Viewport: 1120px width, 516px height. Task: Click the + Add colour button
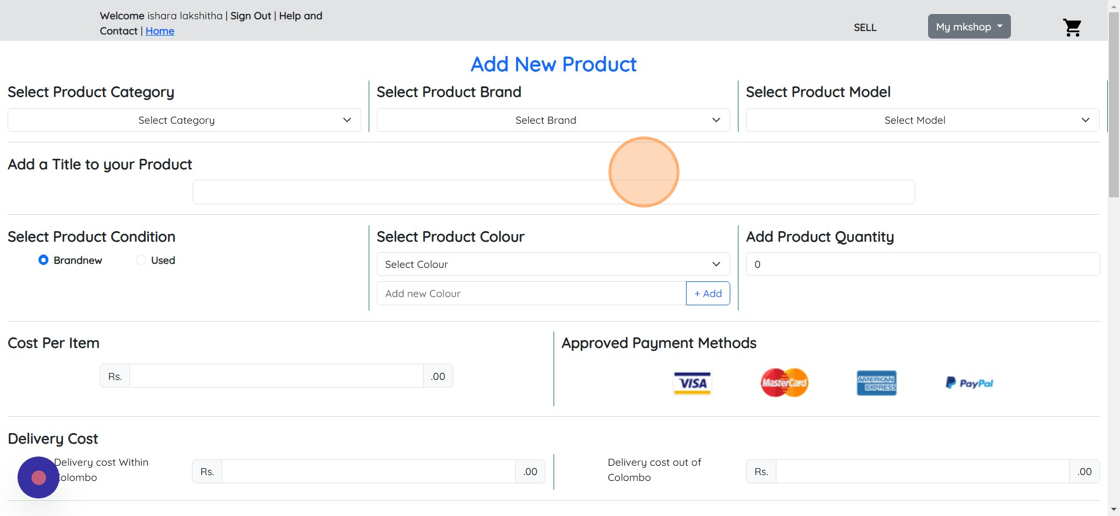point(708,293)
